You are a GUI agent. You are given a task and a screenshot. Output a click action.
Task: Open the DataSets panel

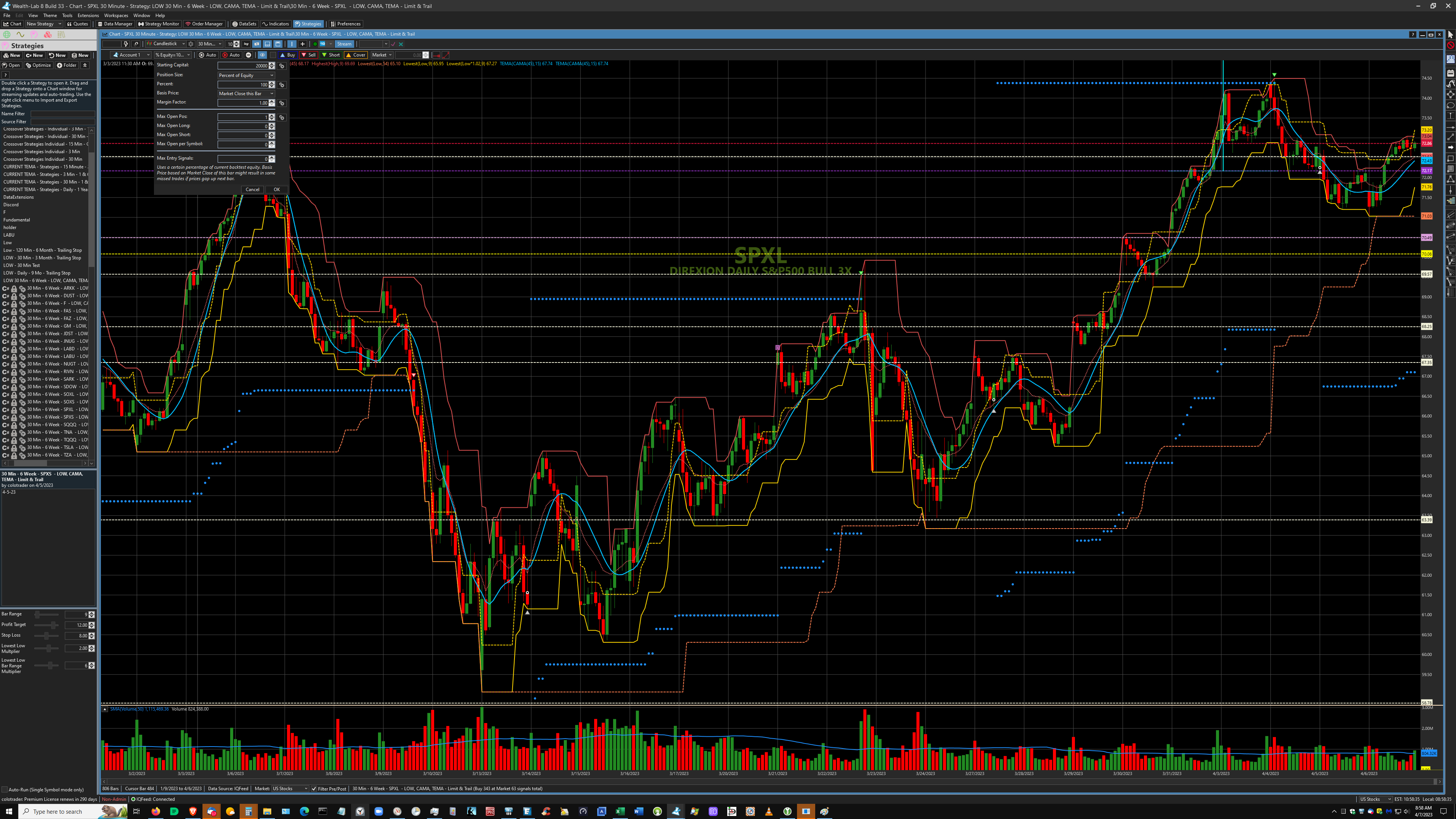tap(244, 24)
